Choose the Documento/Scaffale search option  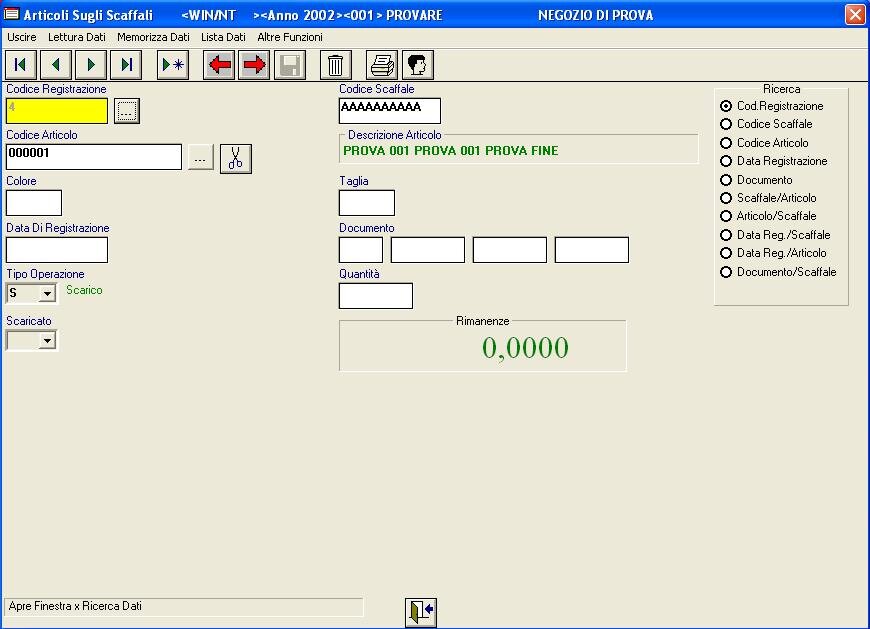click(x=726, y=272)
